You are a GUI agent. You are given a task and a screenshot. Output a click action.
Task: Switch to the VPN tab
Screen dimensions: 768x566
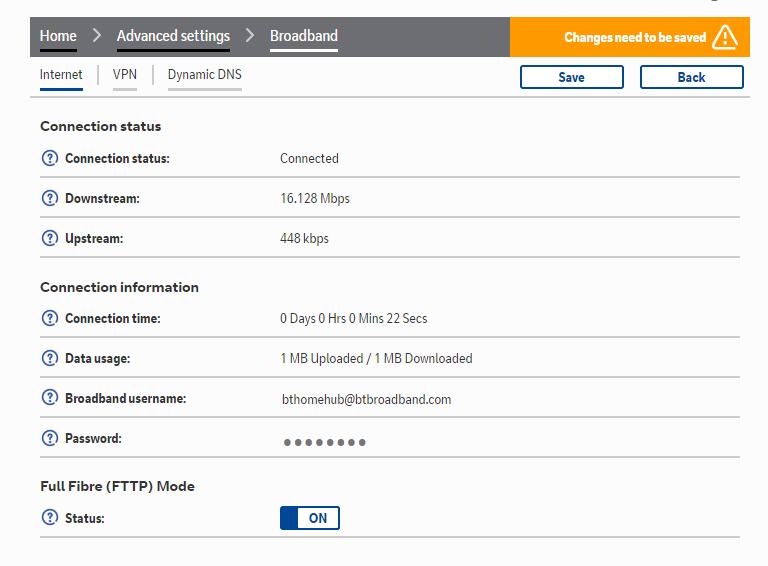coord(125,75)
